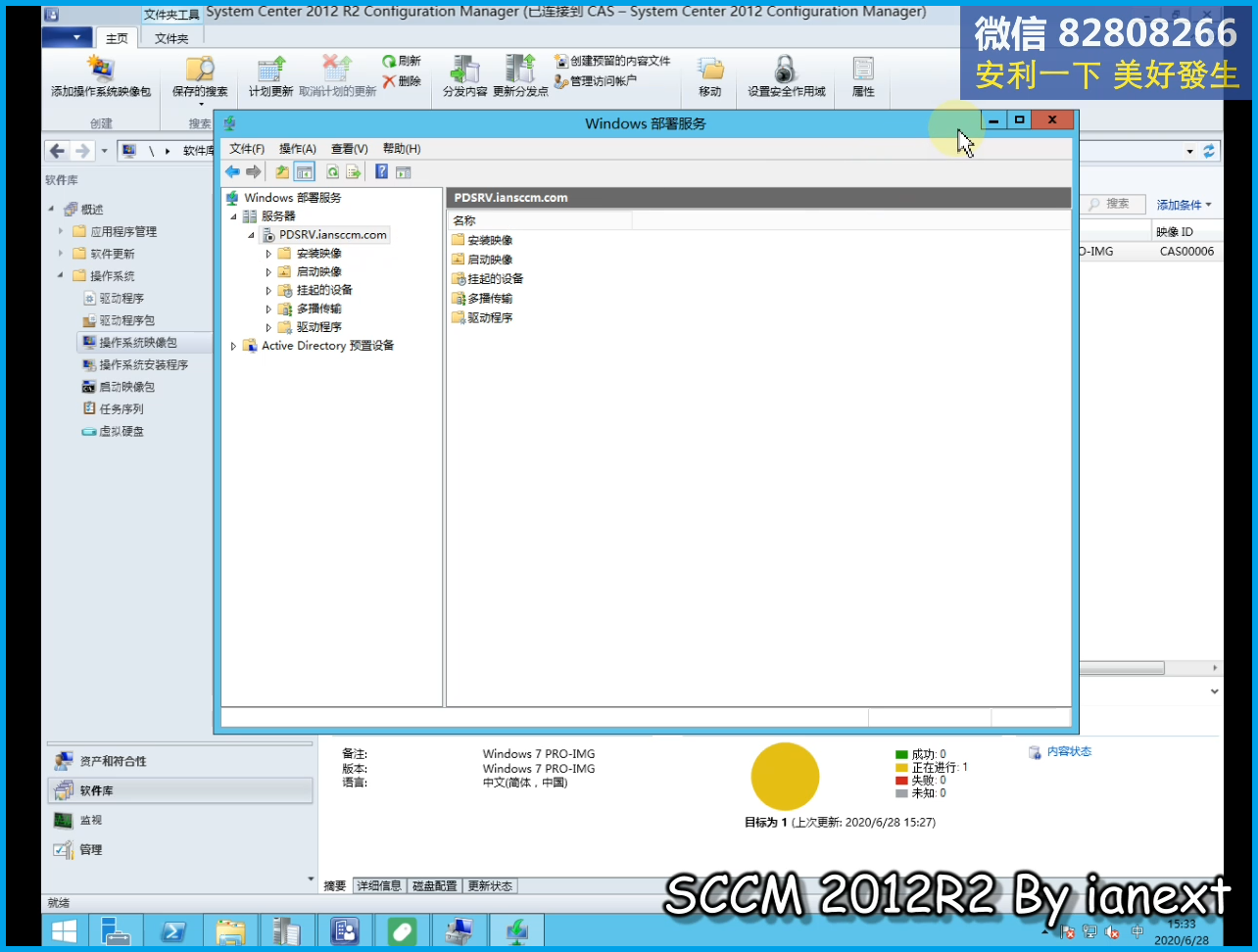Collapse the PDSRV.iansccm.com tree node
1258x952 pixels.
(252, 235)
